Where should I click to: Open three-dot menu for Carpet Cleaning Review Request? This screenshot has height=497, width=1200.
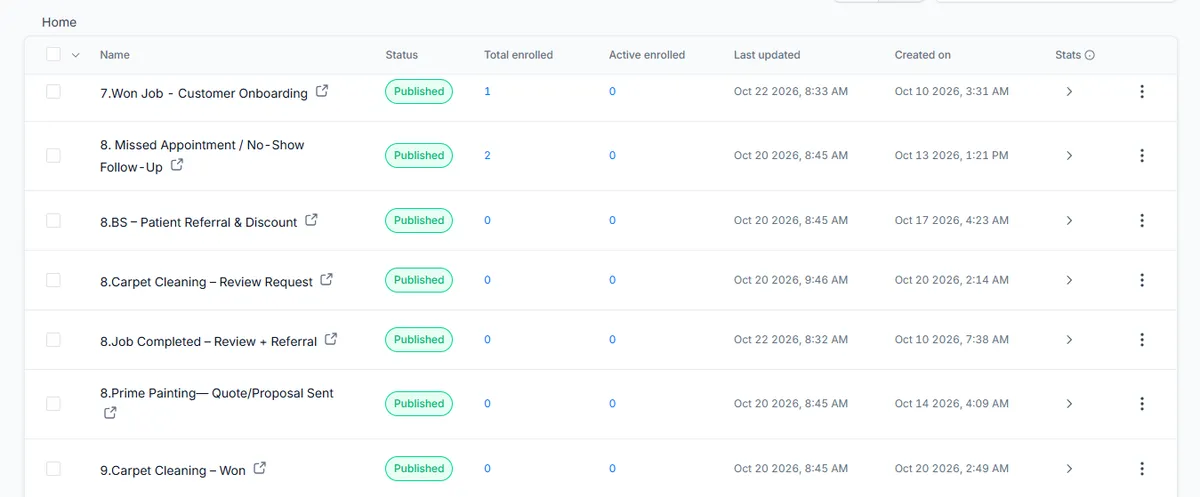(x=1142, y=280)
